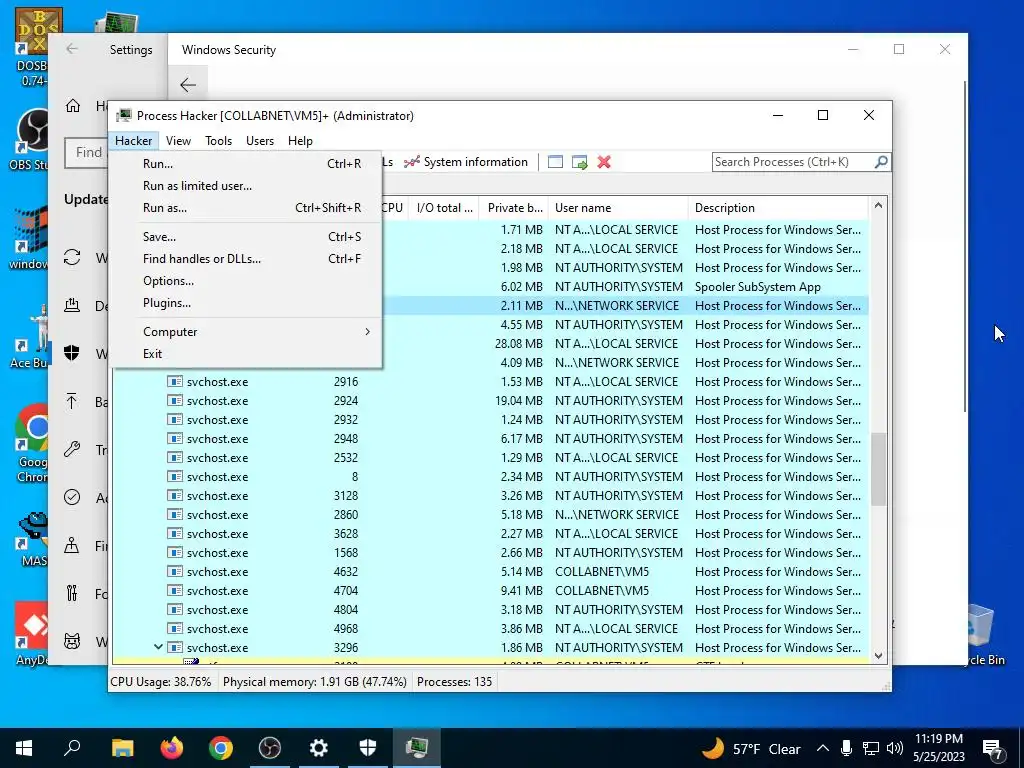Open For developers icon in Settings

(x=72, y=593)
